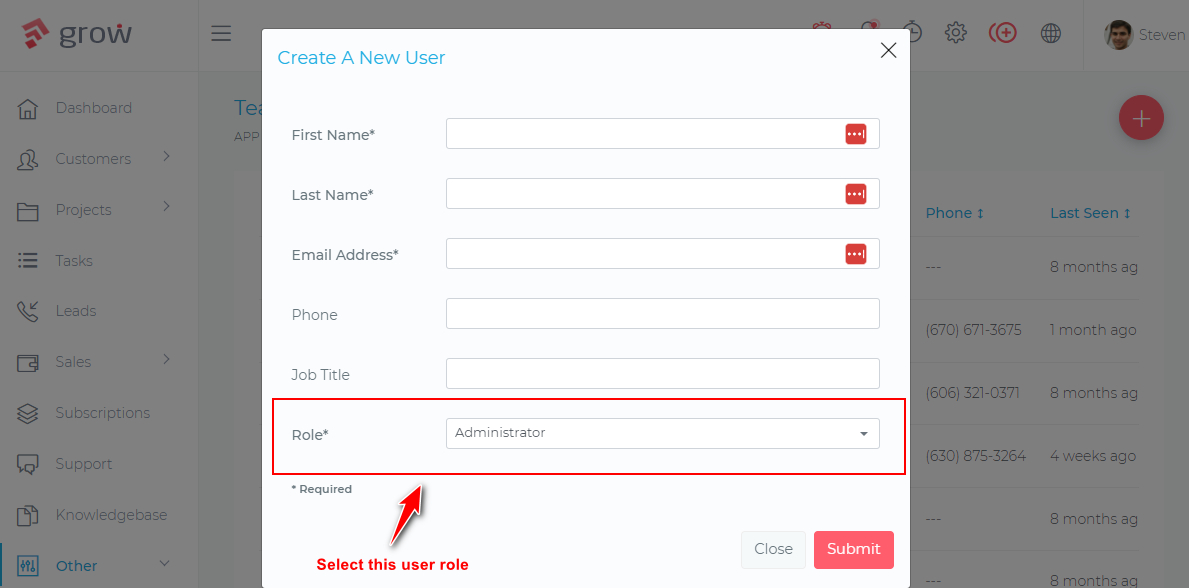The image size is (1189, 588).
Task: Submit the Create A New User form
Action: (x=853, y=549)
